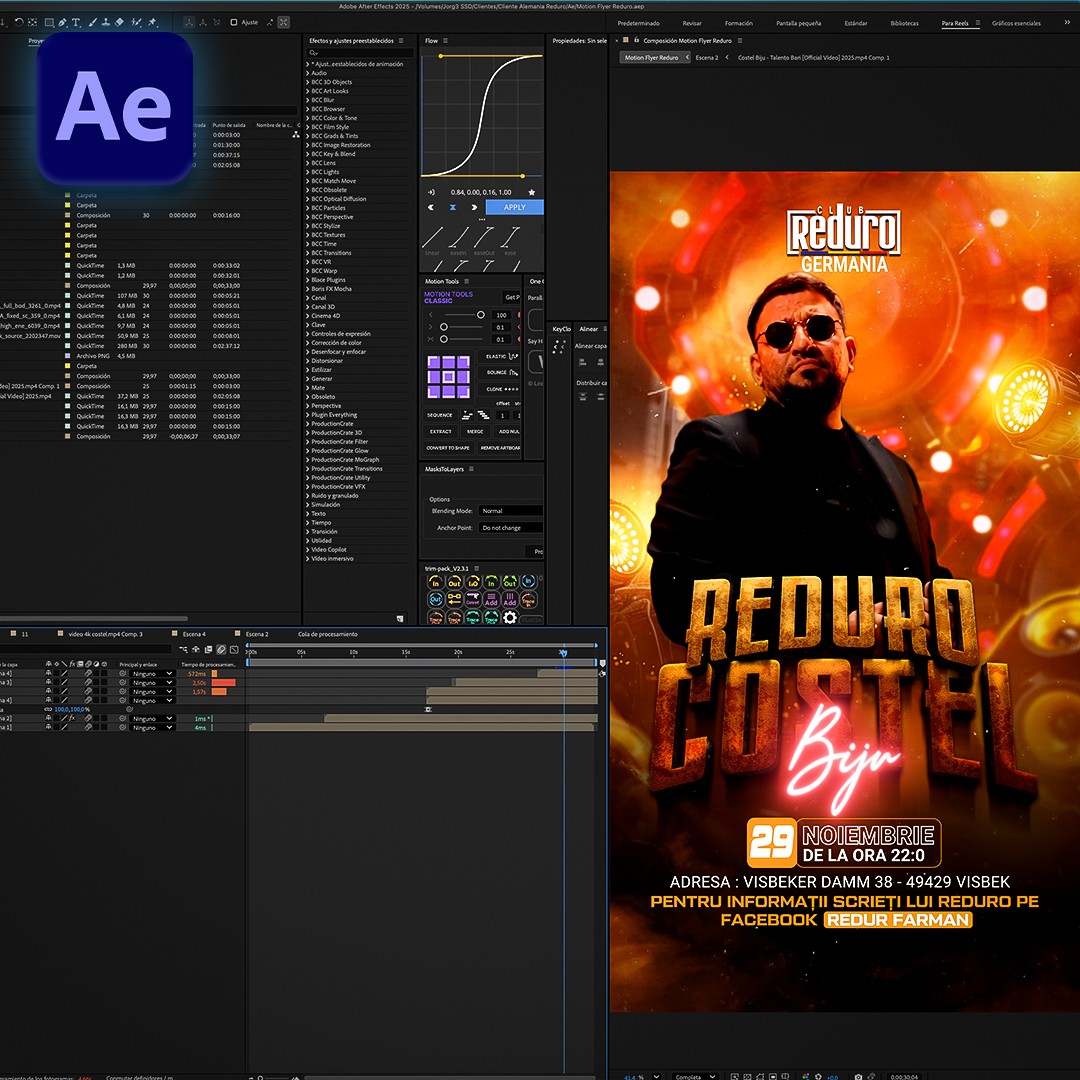Screen dimensions: 1080x1080
Task: Click the effects search field
Action: tap(360, 53)
